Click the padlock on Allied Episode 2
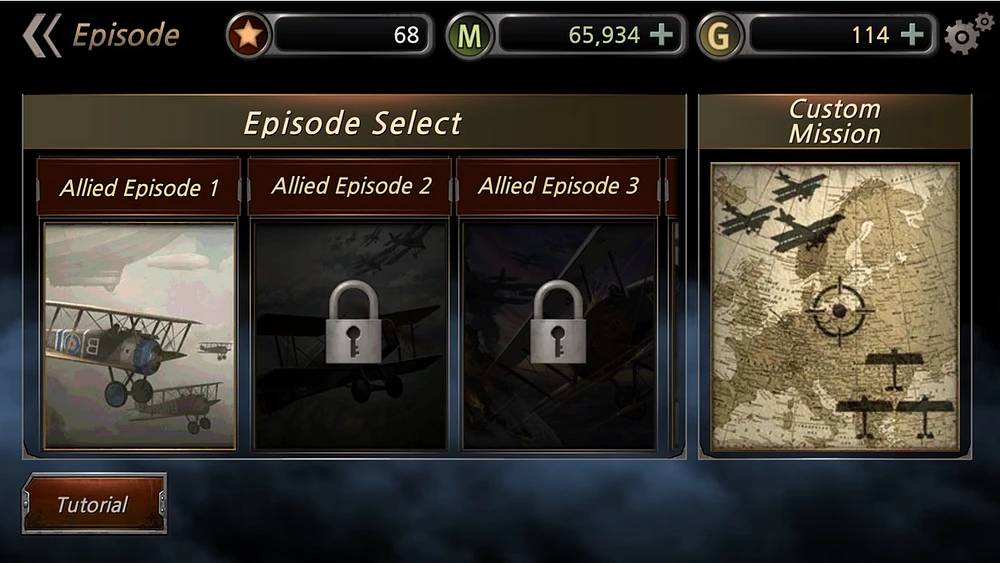Image resolution: width=1000 pixels, height=563 pixels. 353,322
